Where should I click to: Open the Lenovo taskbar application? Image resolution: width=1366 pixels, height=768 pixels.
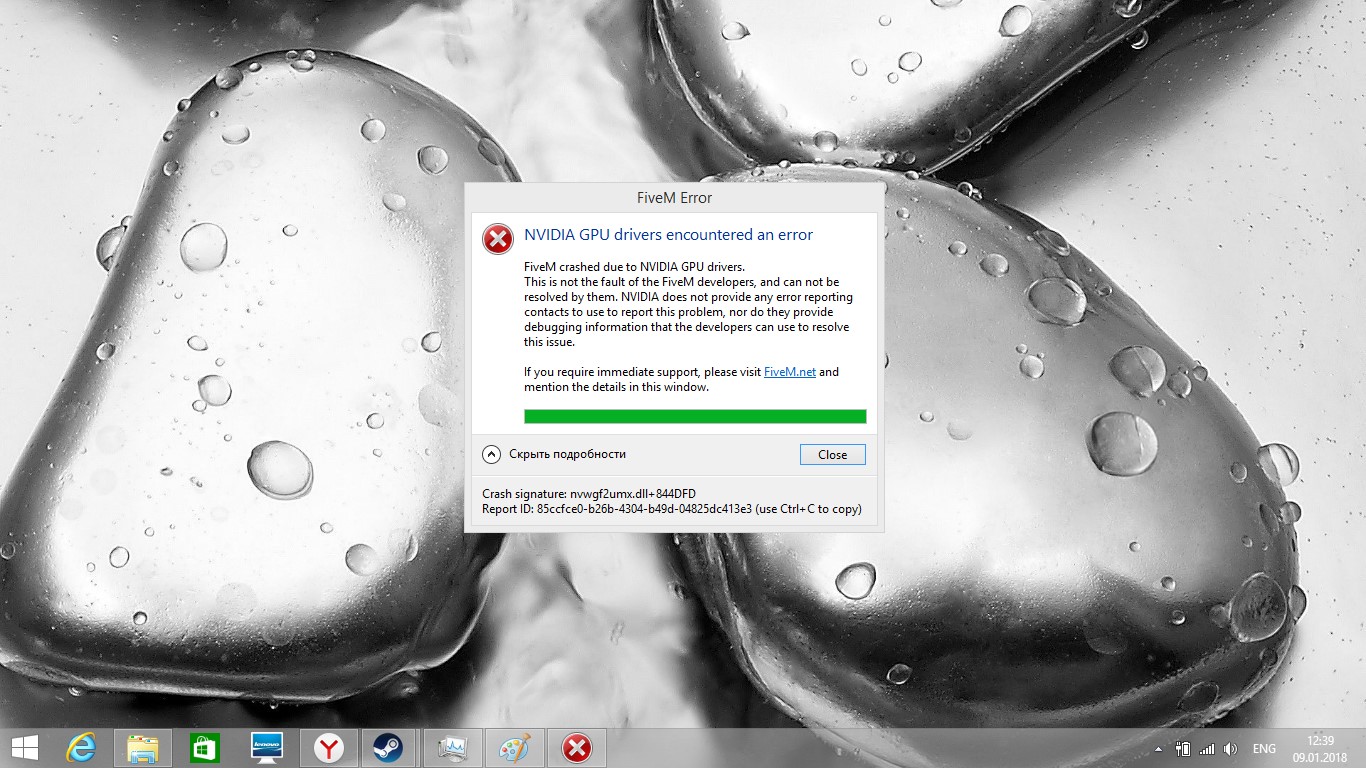click(x=267, y=748)
